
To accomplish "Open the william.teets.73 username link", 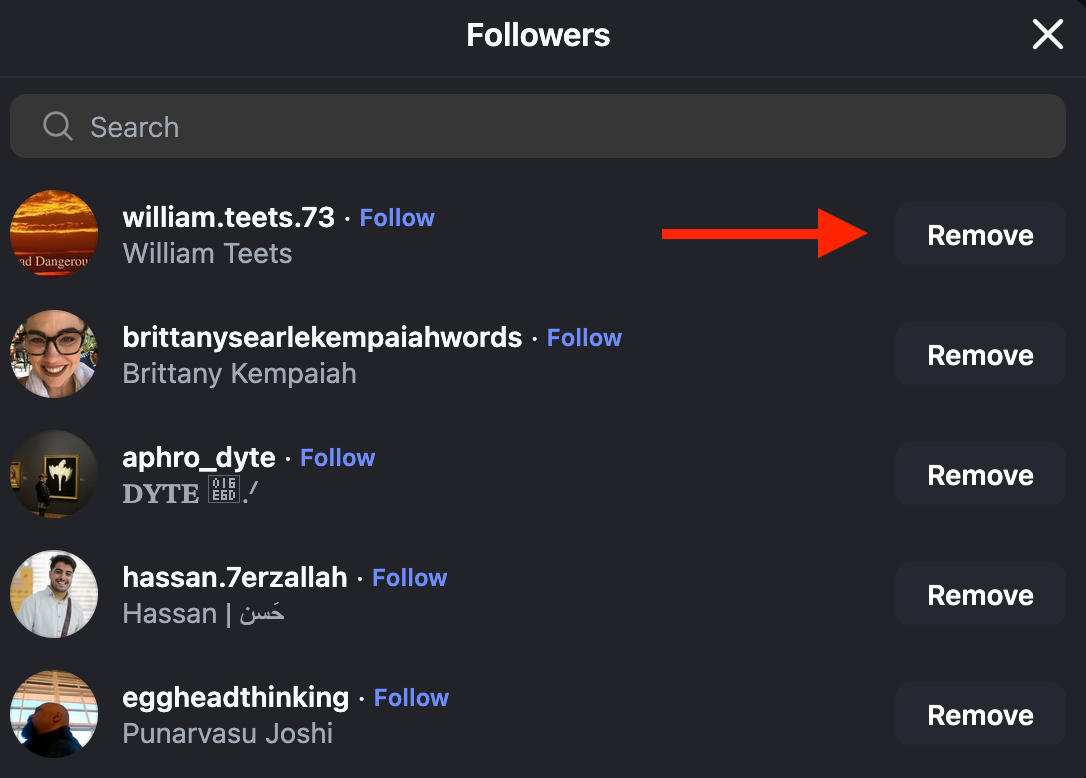I will click(228, 218).
